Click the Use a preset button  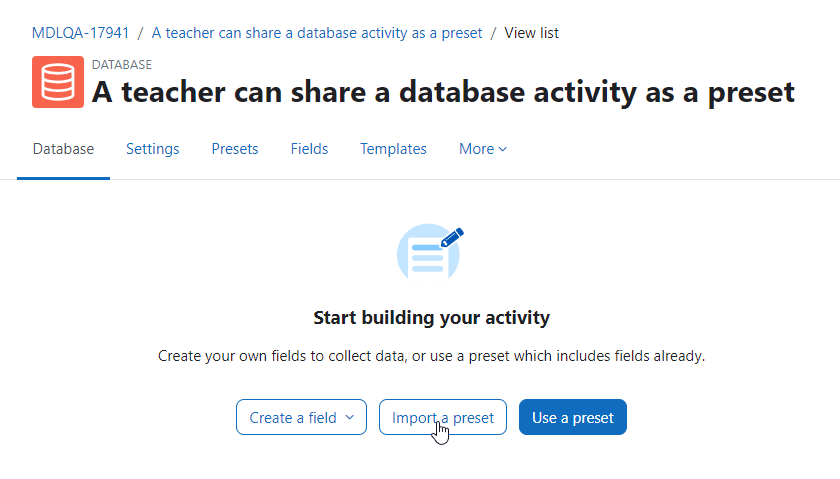click(x=573, y=417)
